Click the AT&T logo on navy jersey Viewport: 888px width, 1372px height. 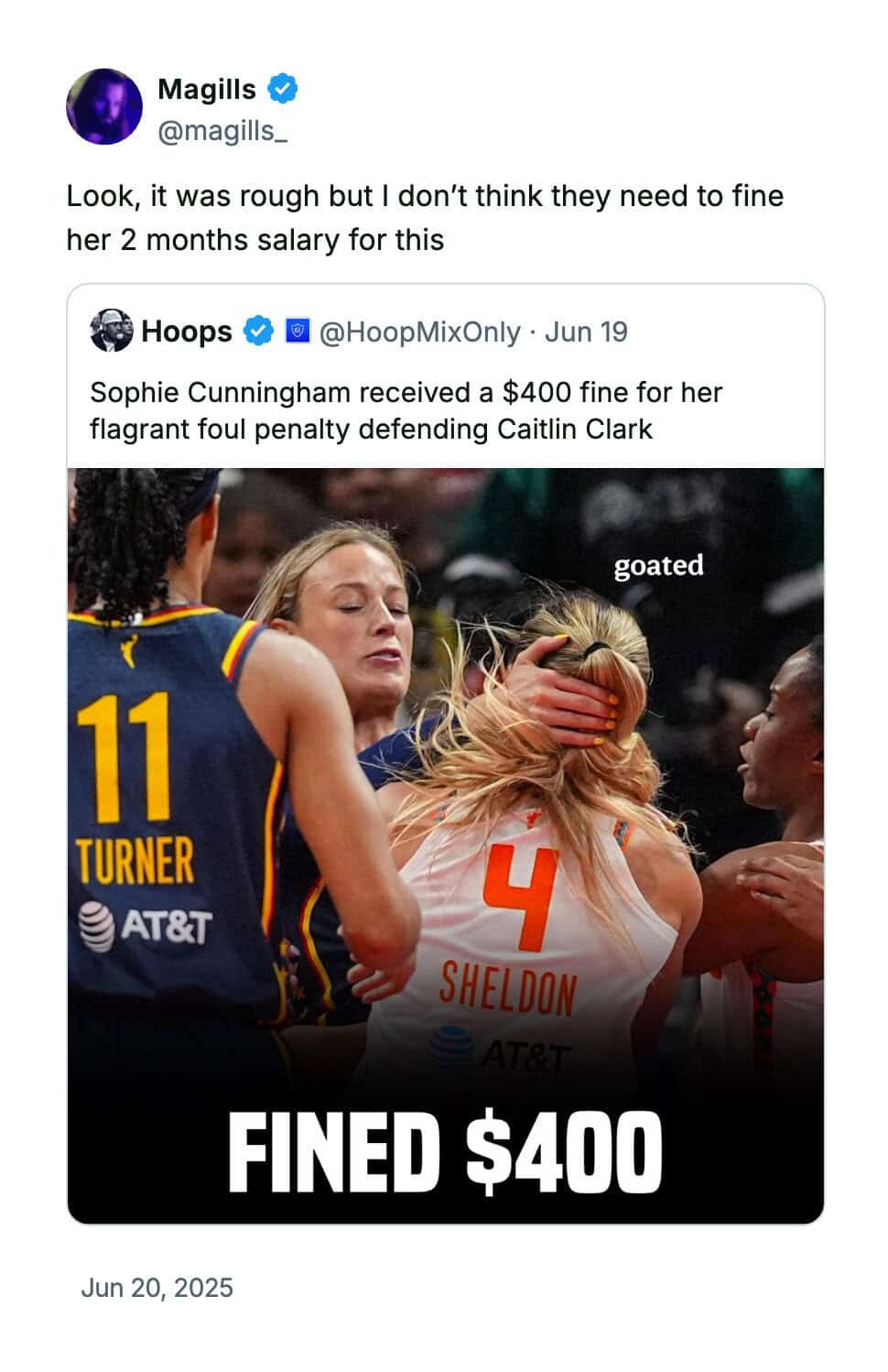point(145,925)
